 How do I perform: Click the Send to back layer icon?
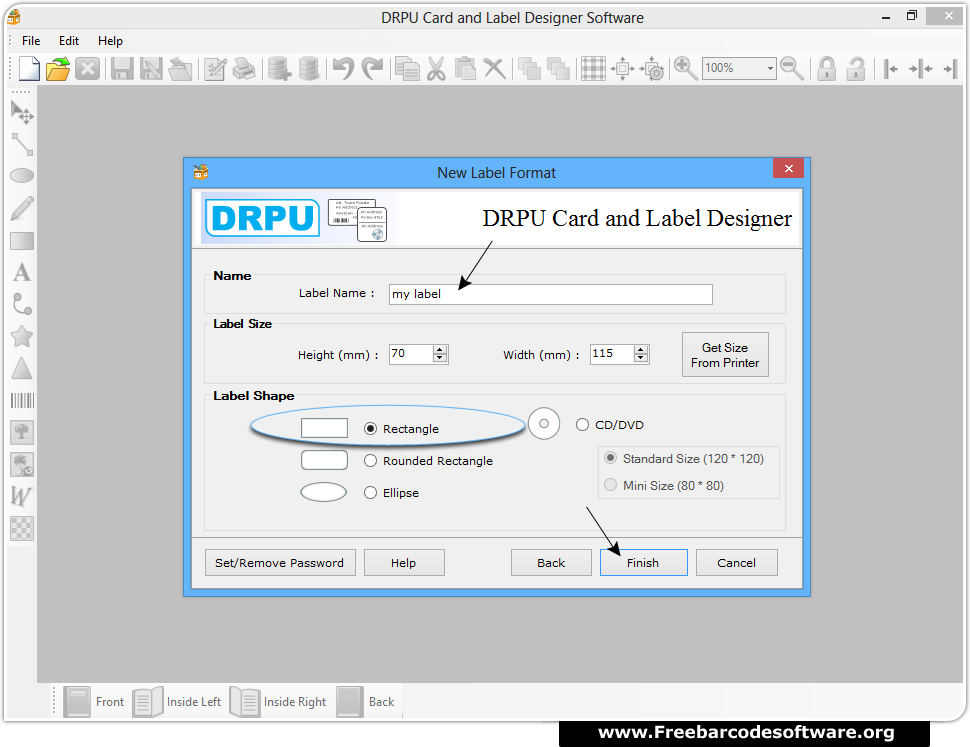click(558, 68)
